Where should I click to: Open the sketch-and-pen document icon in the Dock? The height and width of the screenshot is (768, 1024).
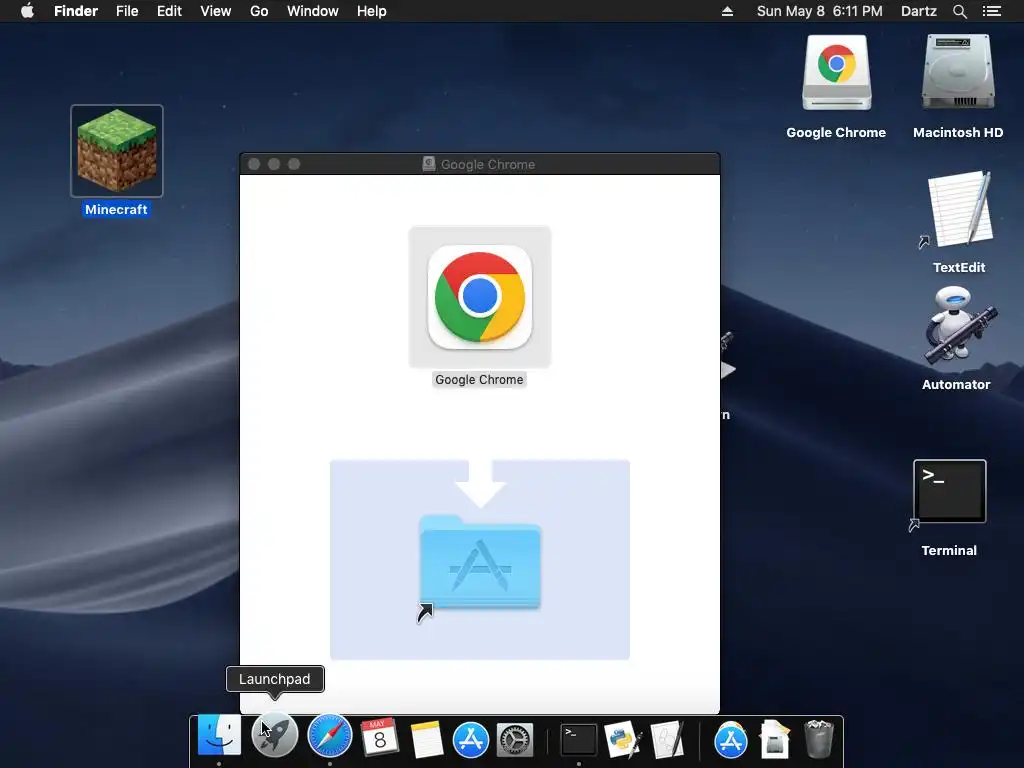(667, 740)
